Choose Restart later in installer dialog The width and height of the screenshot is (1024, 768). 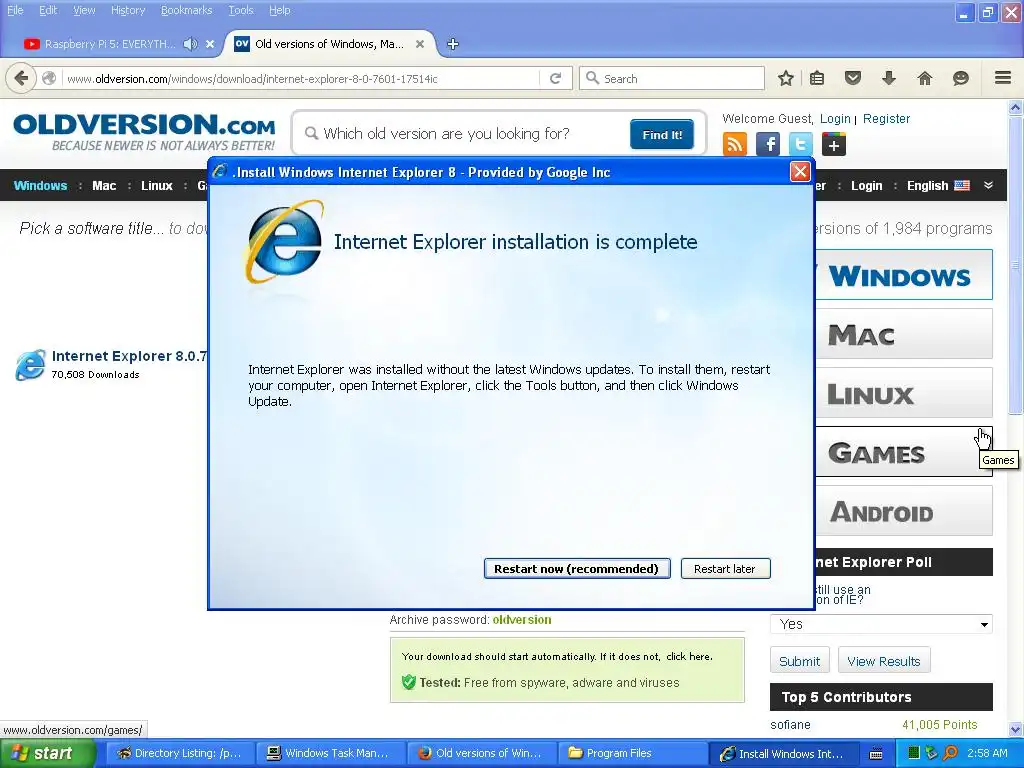pyautogui.click(x=725, y=568)
